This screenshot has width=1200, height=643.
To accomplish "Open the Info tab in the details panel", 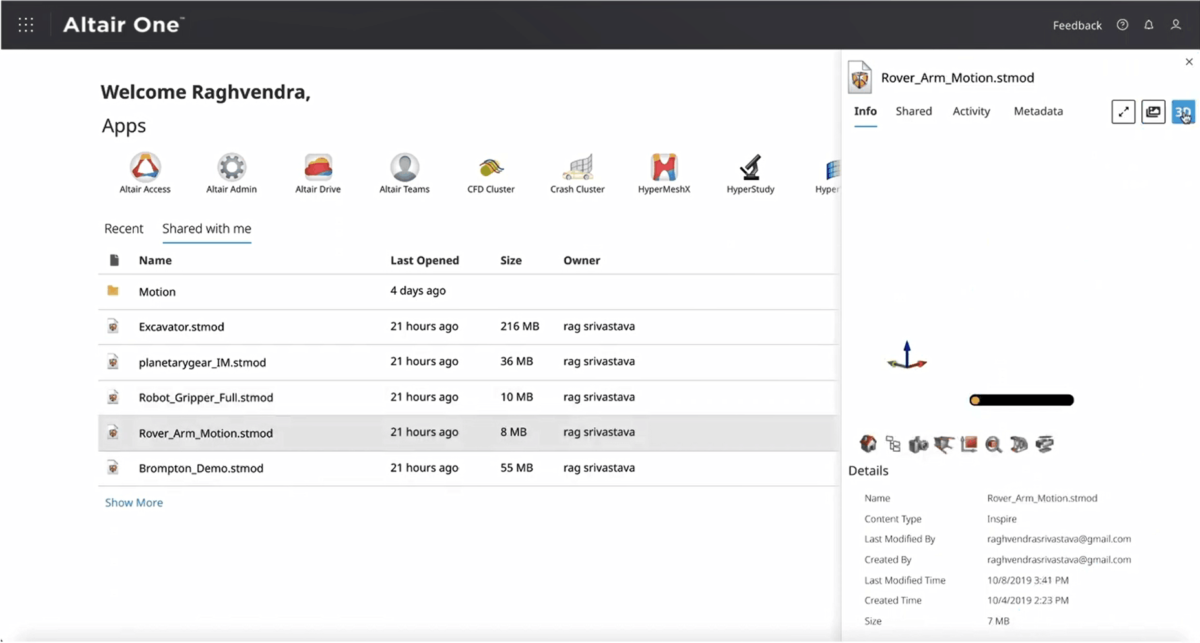I will click(865, 112).
